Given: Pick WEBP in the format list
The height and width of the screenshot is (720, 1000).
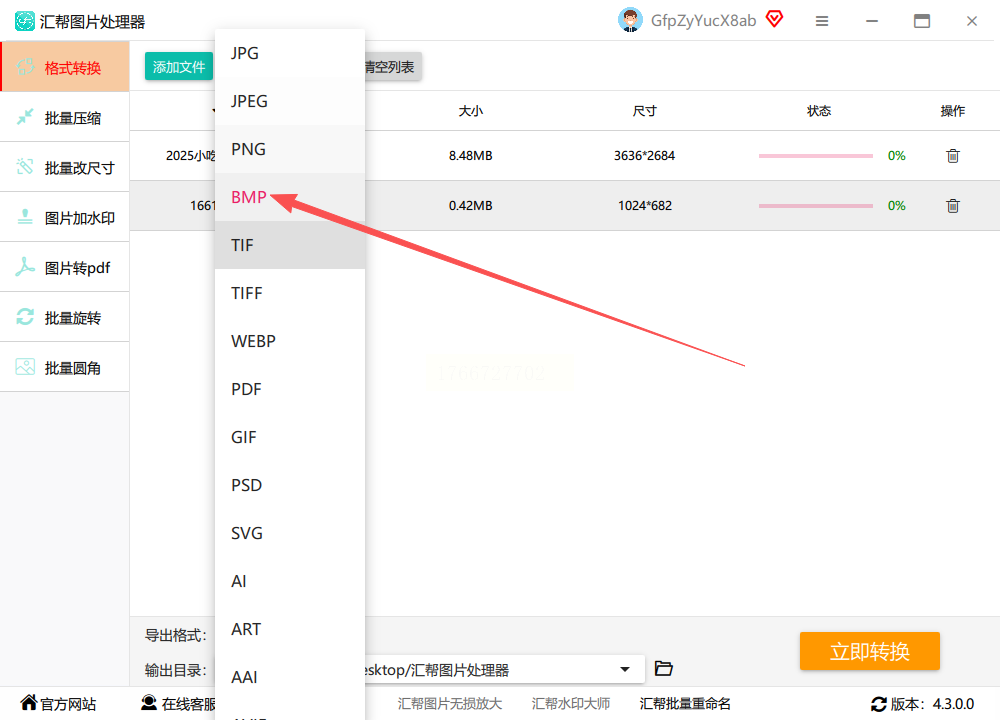Looking at the screenshot, I should pyautogui.click(x=290, y=341).
